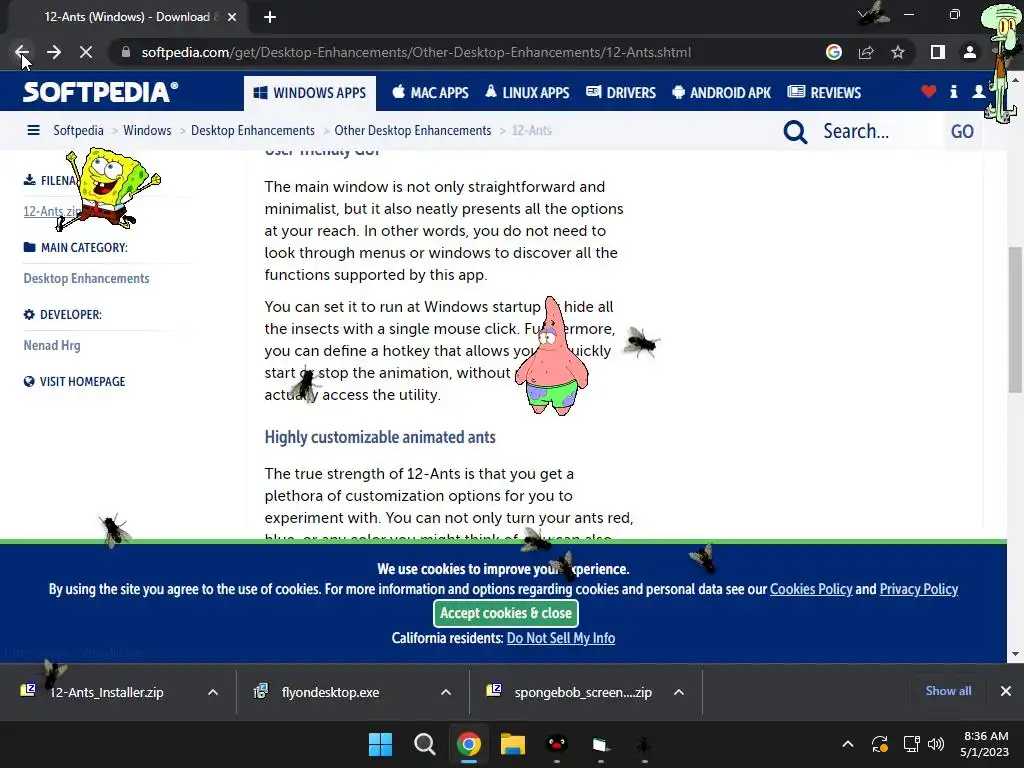Open the Privacy Policy link
This screenshot has width=1024, height=768.
click(x=919, y=589)
